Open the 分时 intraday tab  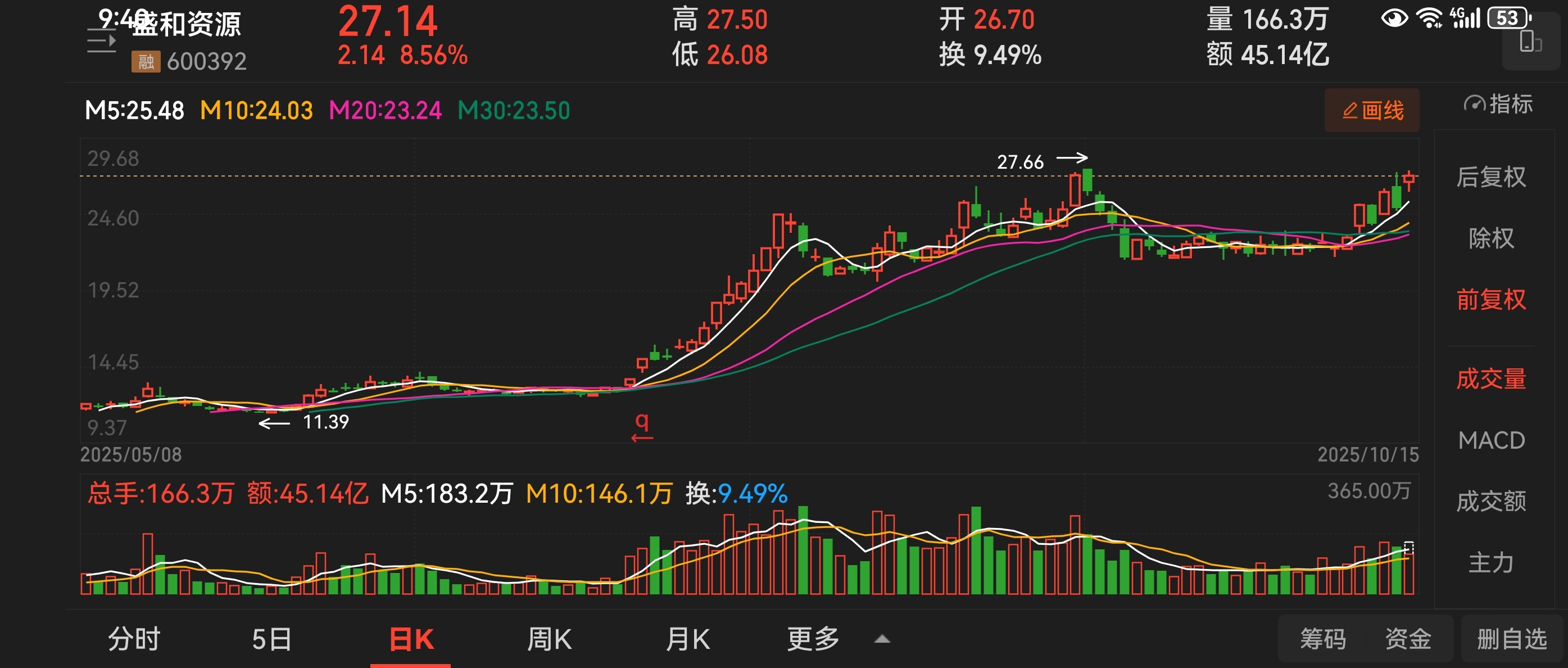pyautogui.click(x=134, y=639)
